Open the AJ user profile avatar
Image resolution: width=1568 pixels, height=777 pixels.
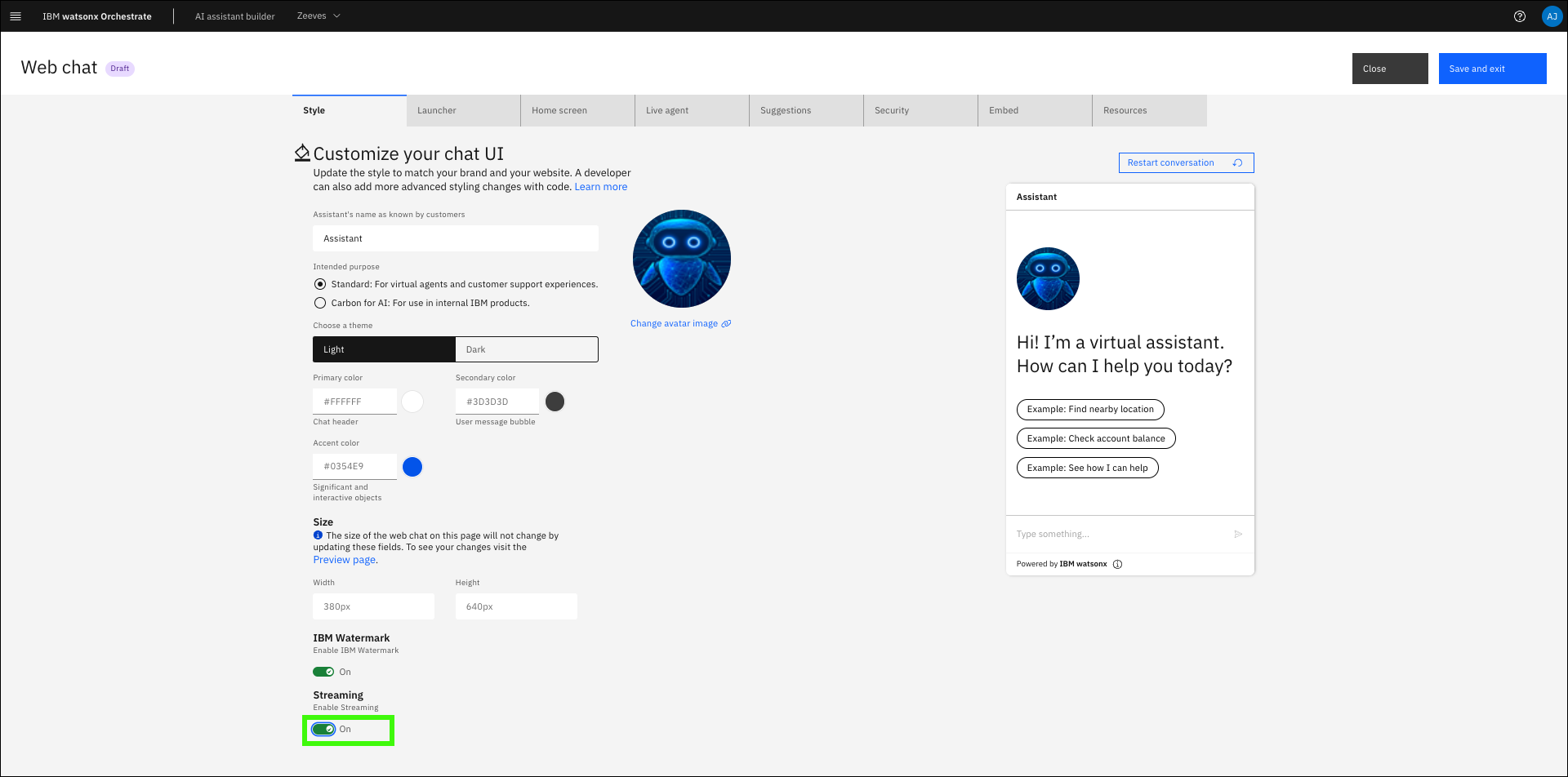(1551, 16)
